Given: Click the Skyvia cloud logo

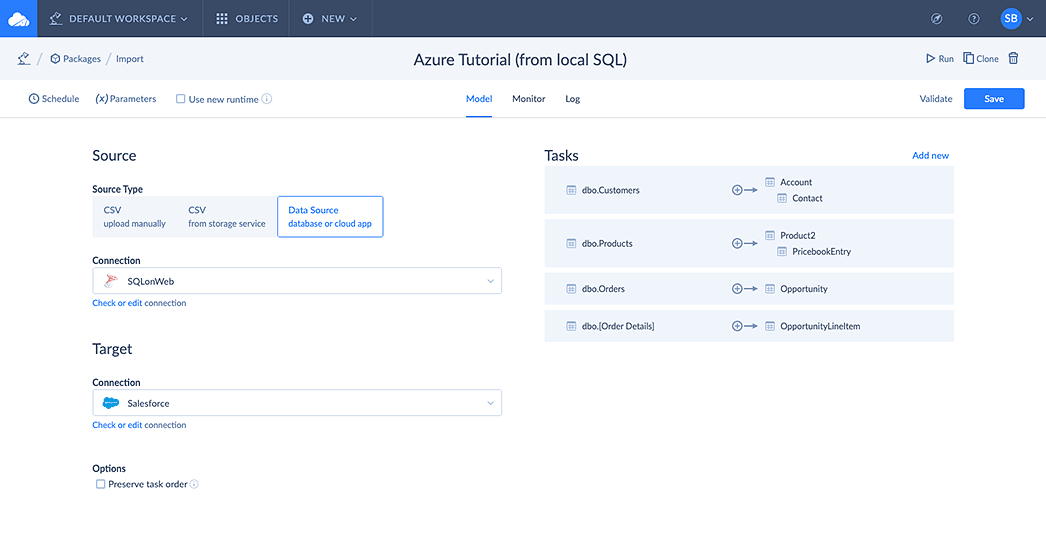Looking at the screenshot, I should 18,19.
